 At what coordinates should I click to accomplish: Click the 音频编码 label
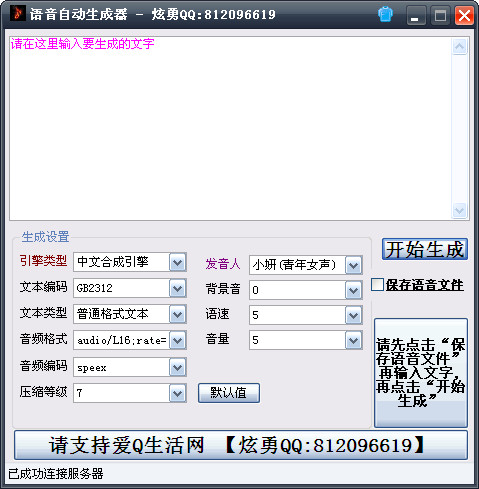click(43, 366)
